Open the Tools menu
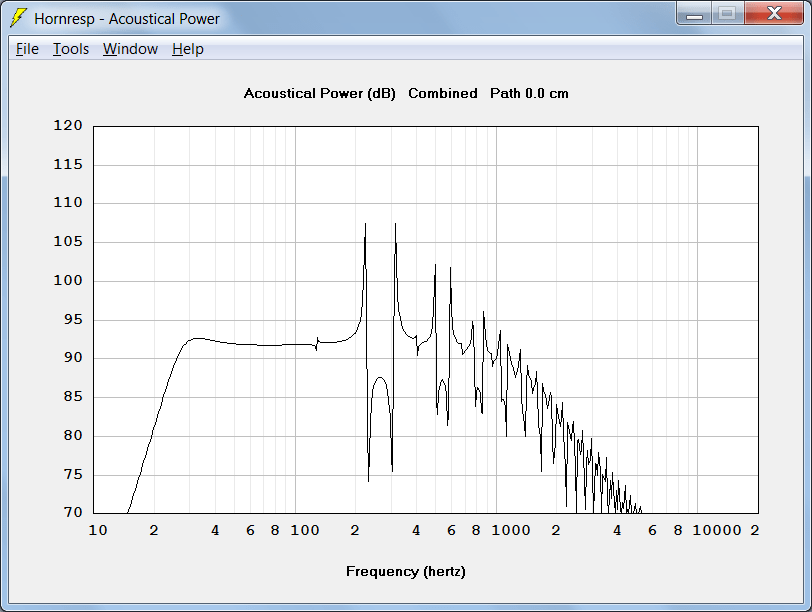The image size is (812, 612). 70,49
